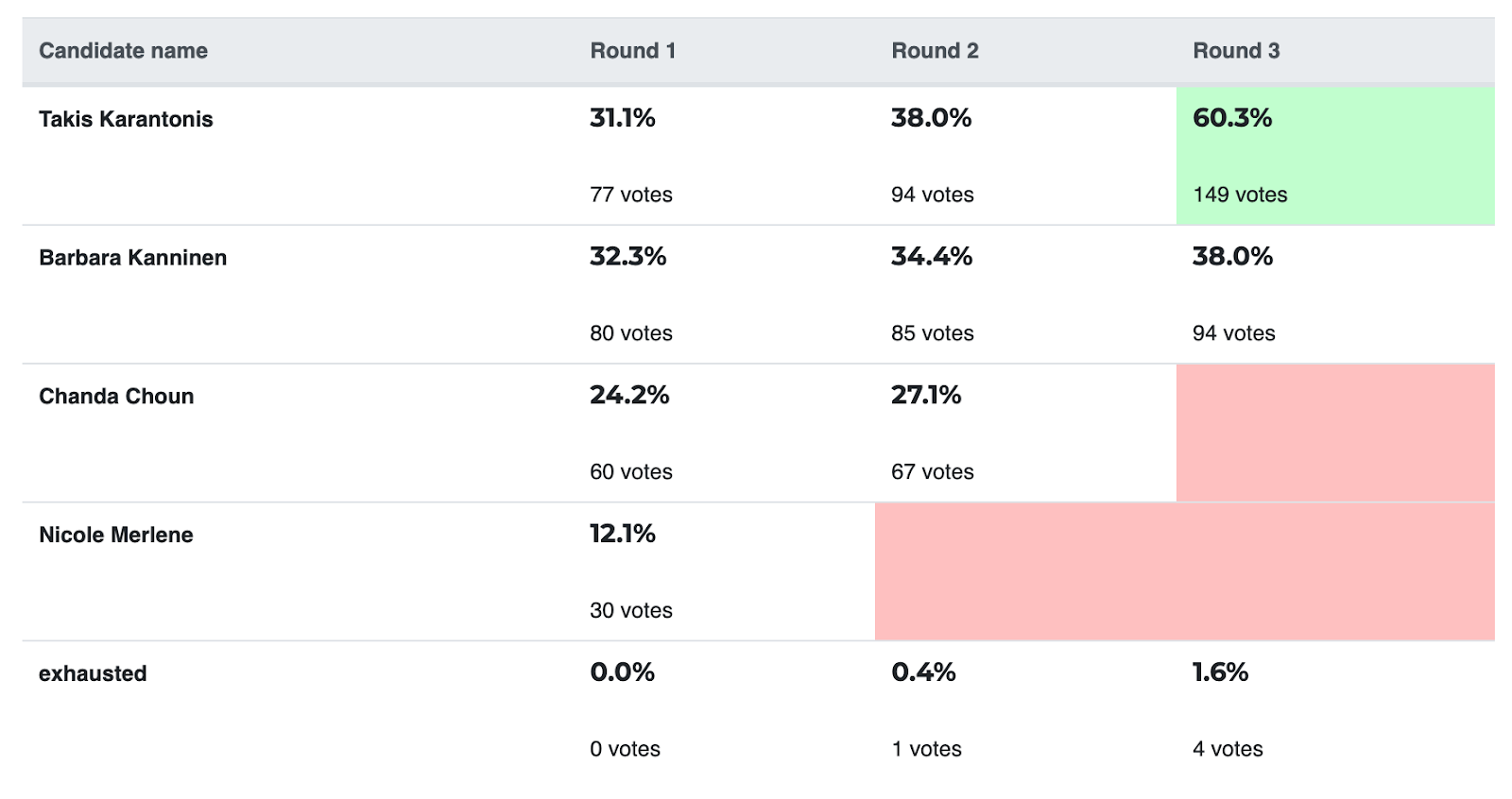Click the 67 votes text
Image resolution: width=1512 pixels, height=799 pixels.
[932, 472]
